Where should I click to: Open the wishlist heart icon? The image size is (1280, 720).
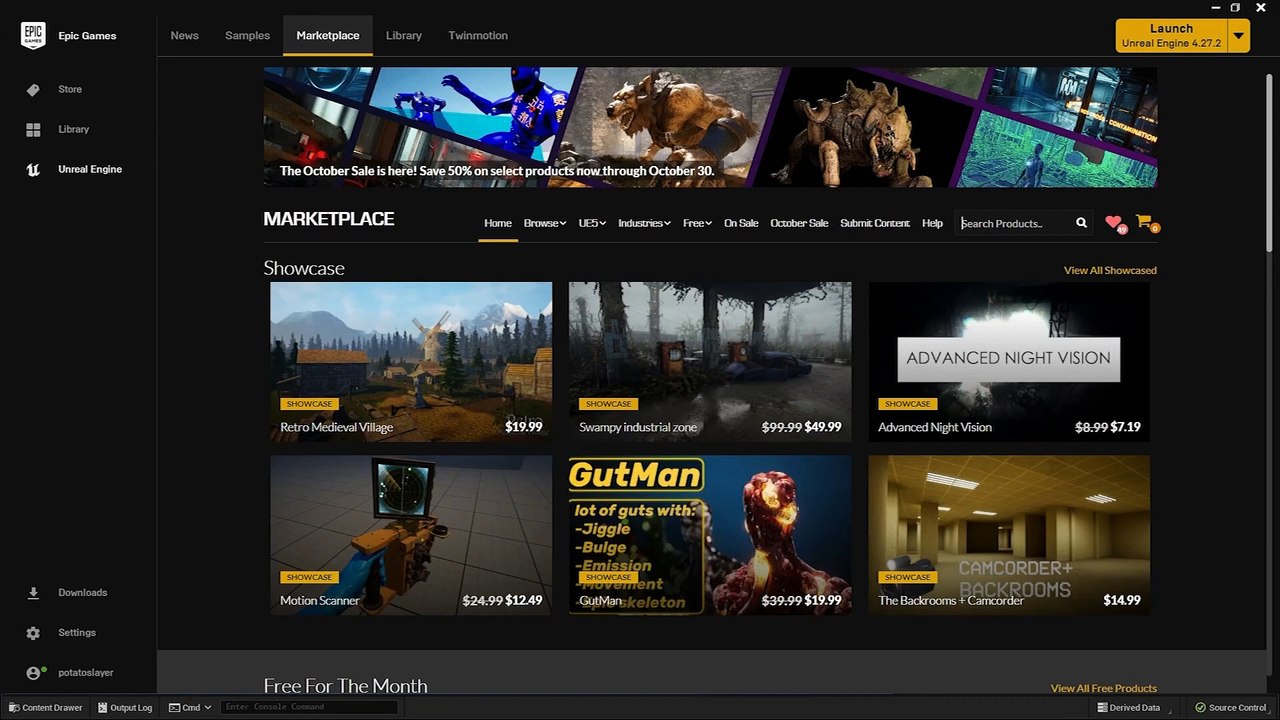(x=1114, y=223)
